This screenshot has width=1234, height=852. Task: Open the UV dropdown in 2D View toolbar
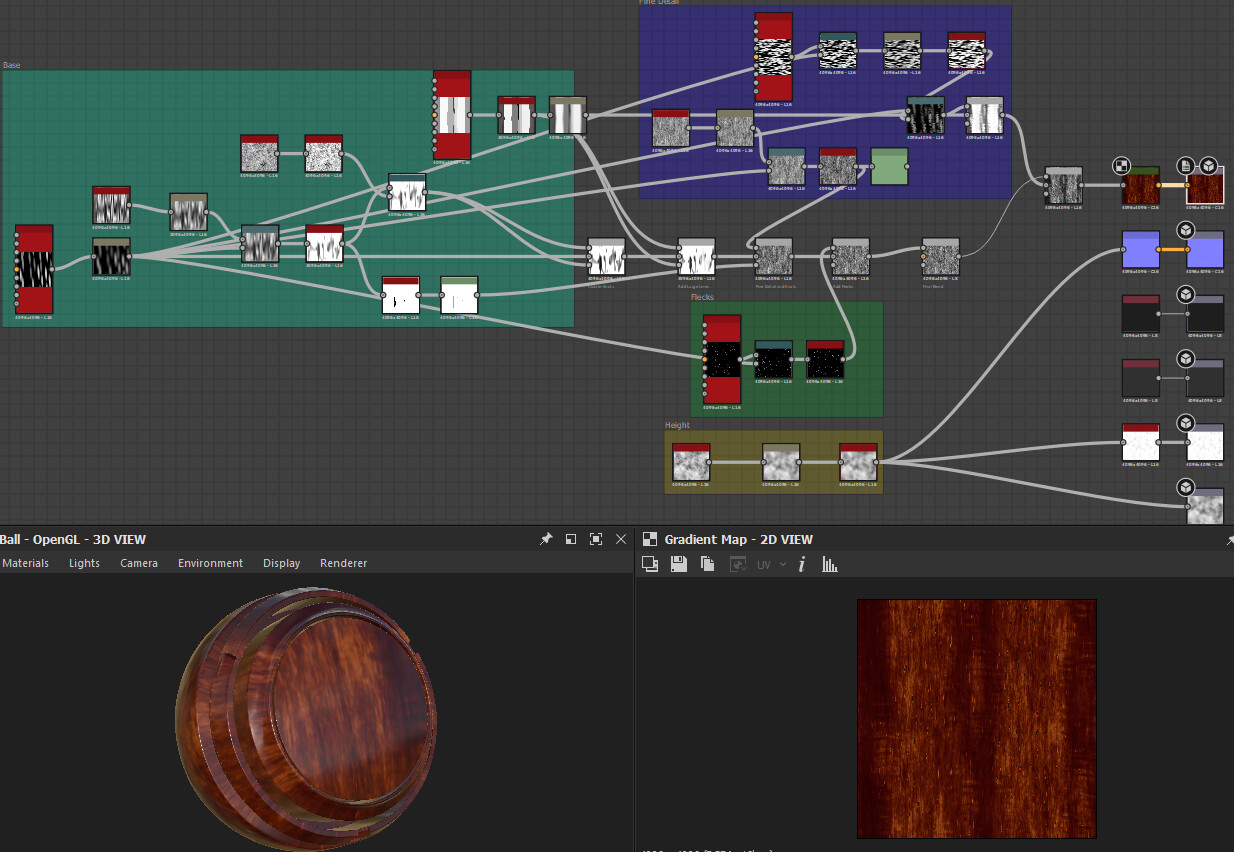771,564
